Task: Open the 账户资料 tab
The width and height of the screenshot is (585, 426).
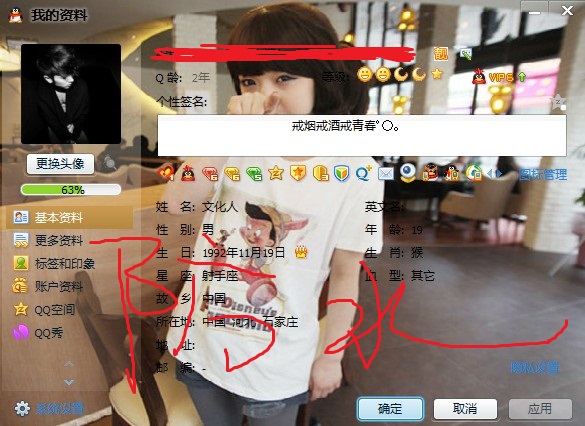Action: (x=48, y=286)
